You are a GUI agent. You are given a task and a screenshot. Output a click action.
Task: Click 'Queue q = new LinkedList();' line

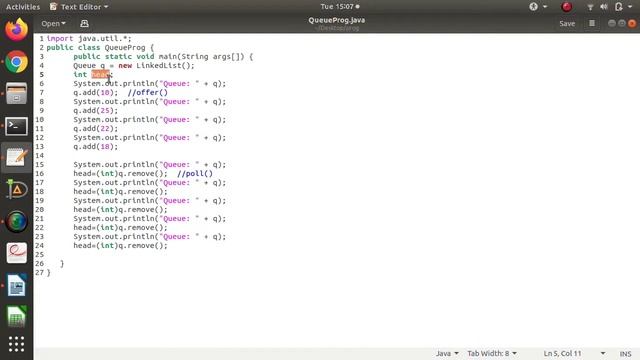pyautogui.click(x=134, y=65)
